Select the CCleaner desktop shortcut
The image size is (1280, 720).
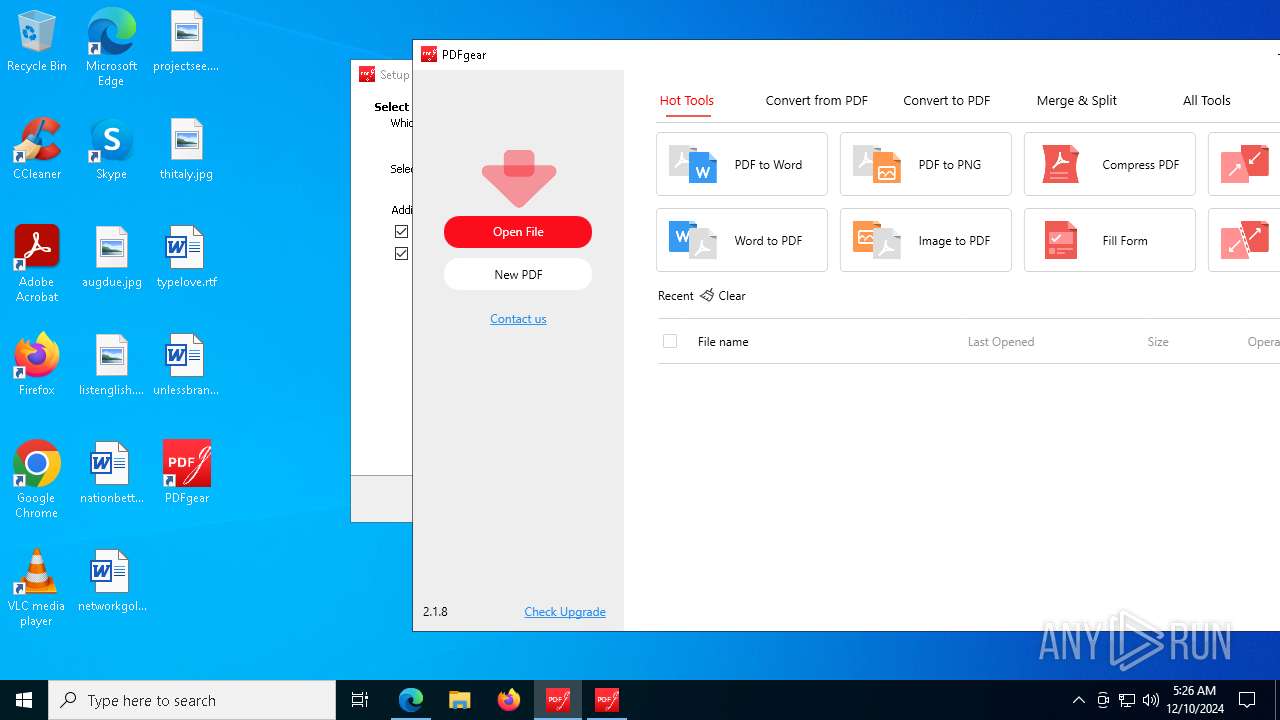(37, 150)
